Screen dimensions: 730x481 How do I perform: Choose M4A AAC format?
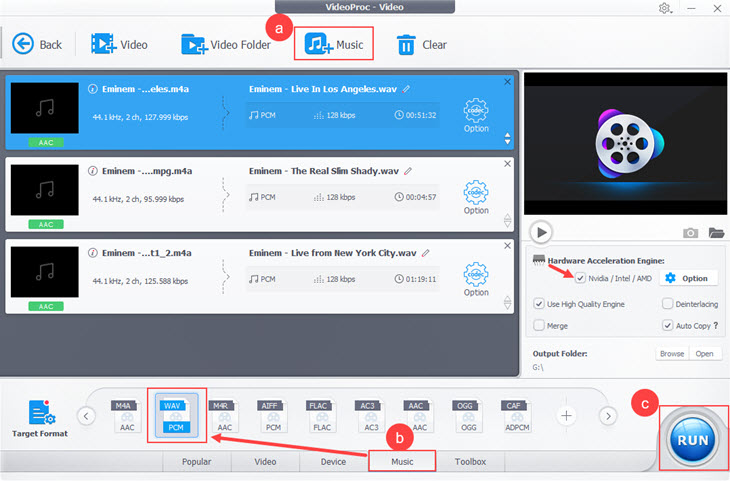click(126, 415)
